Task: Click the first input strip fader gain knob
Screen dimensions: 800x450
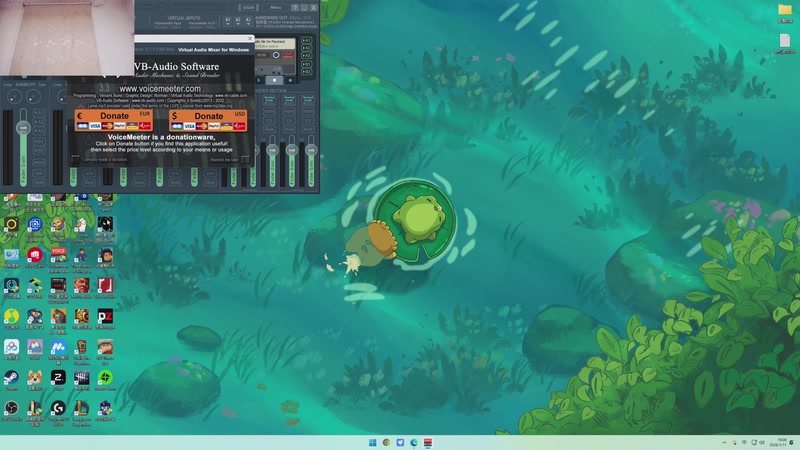Action: click(x=23, y=128)
